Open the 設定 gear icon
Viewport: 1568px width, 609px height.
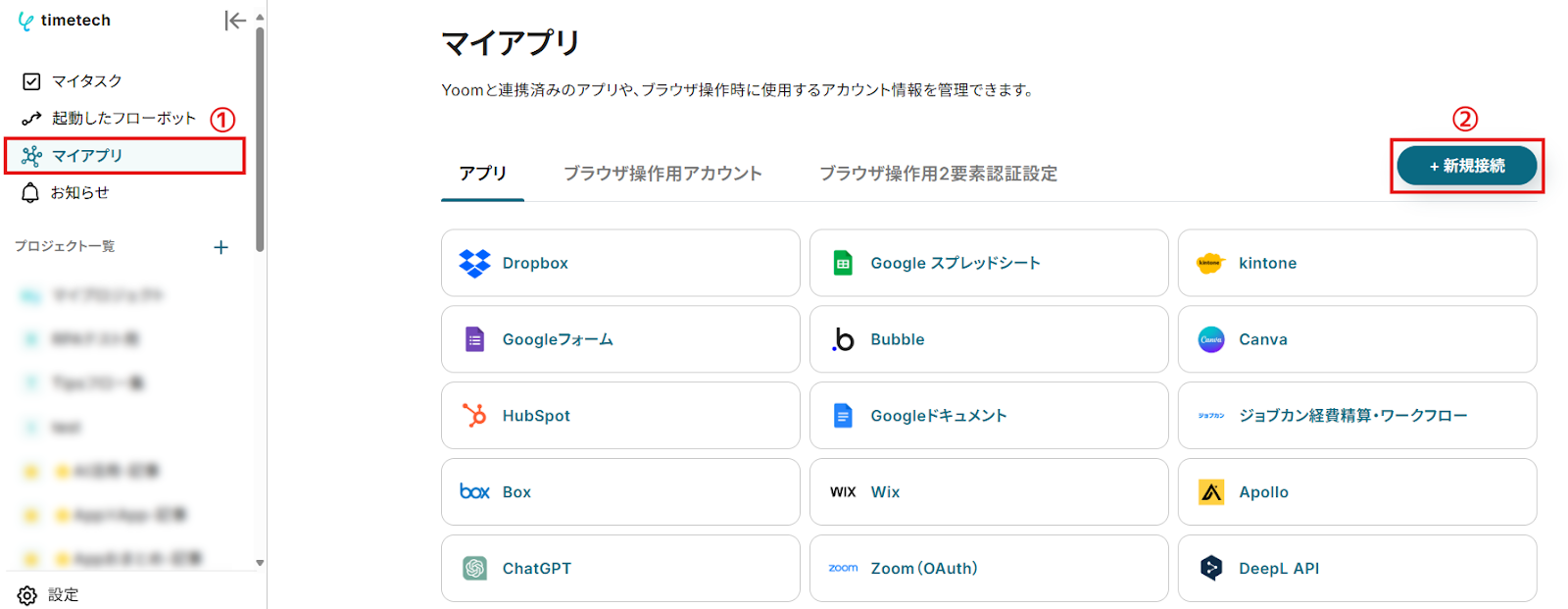coord(27,595)
